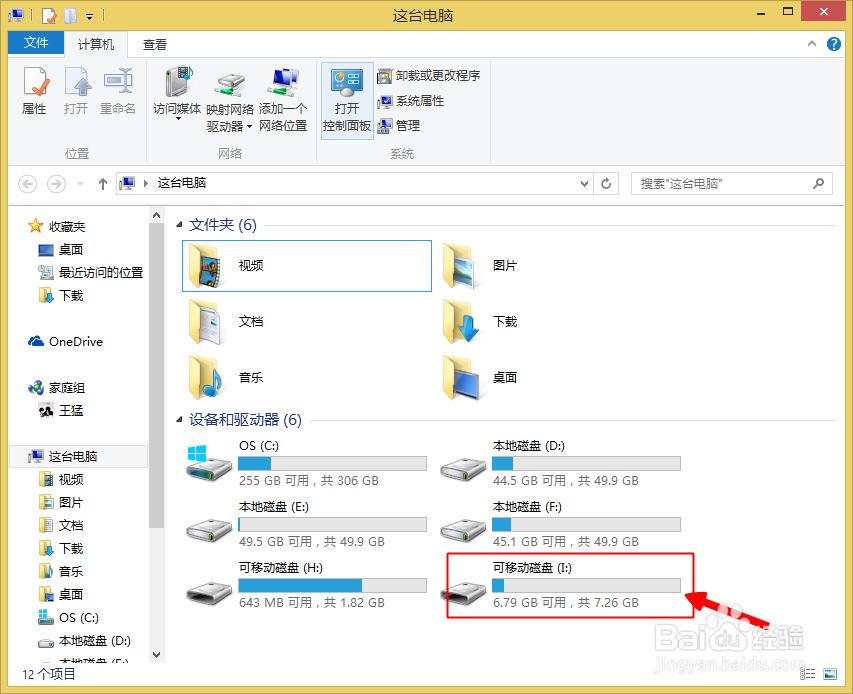This screenshot has width=853, height=694.
Task: Click the search magnifier icon
Action: 818,184
